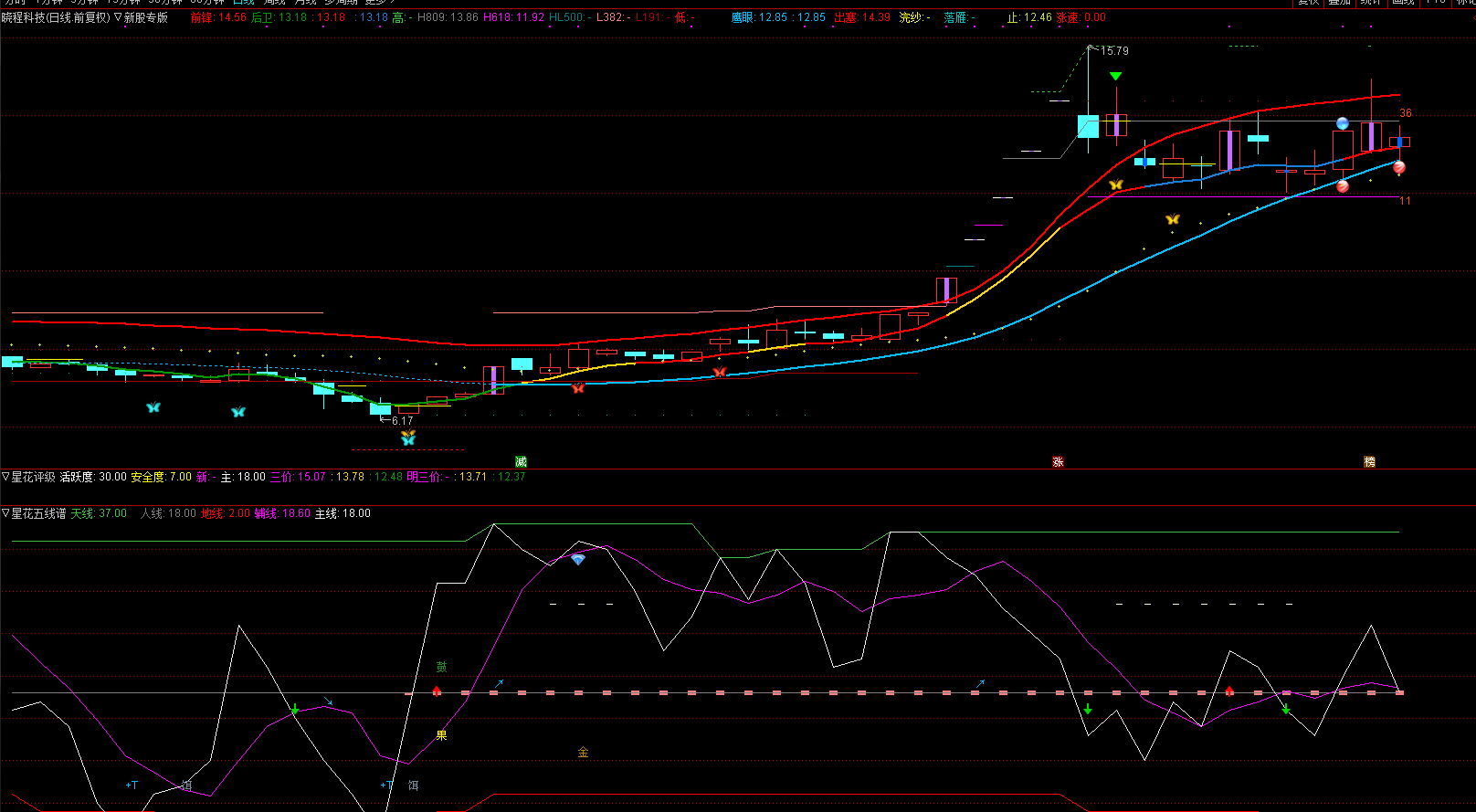Click the 榜 marker on the timeline
This screenshot has width=1476, height=812.
(1369, 462)
